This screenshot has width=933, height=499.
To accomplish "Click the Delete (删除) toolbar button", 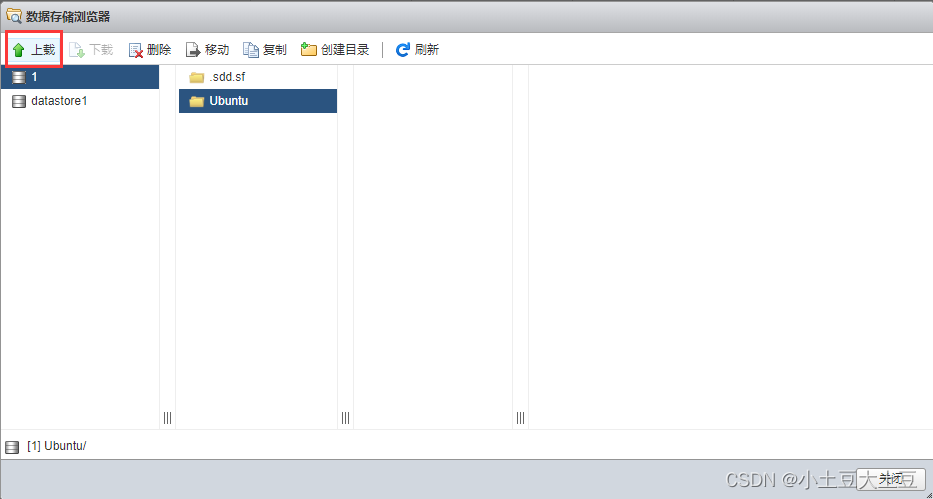I will pyautogui.click(x=150, y=50).
